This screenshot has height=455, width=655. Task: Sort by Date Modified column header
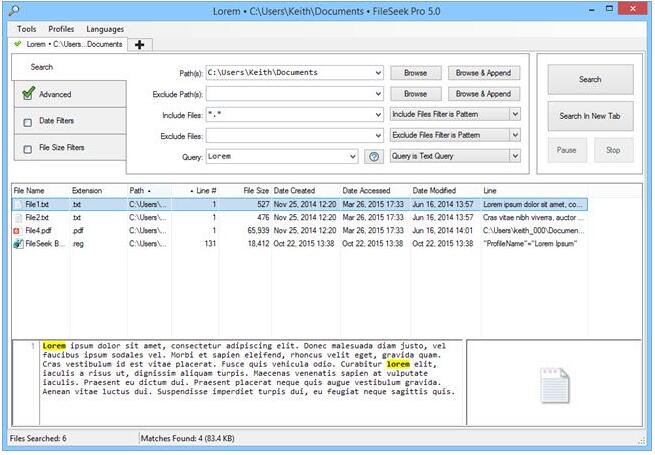445,191
